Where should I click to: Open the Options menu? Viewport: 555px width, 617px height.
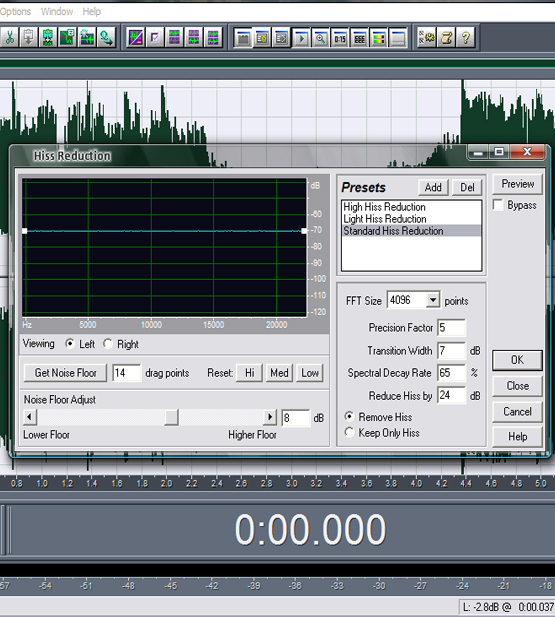click(15, 11)
